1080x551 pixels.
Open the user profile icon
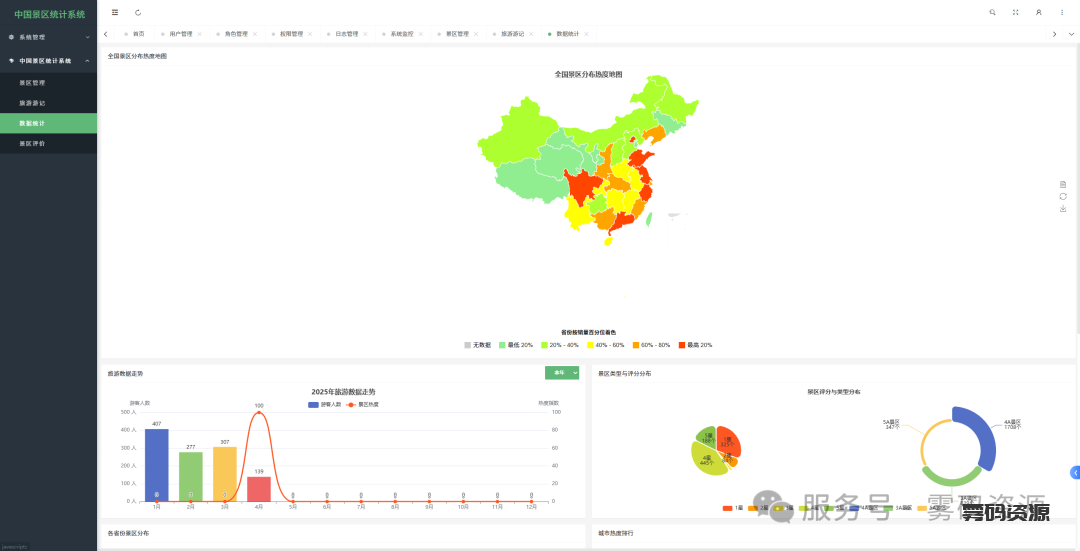pos(1038,12)
